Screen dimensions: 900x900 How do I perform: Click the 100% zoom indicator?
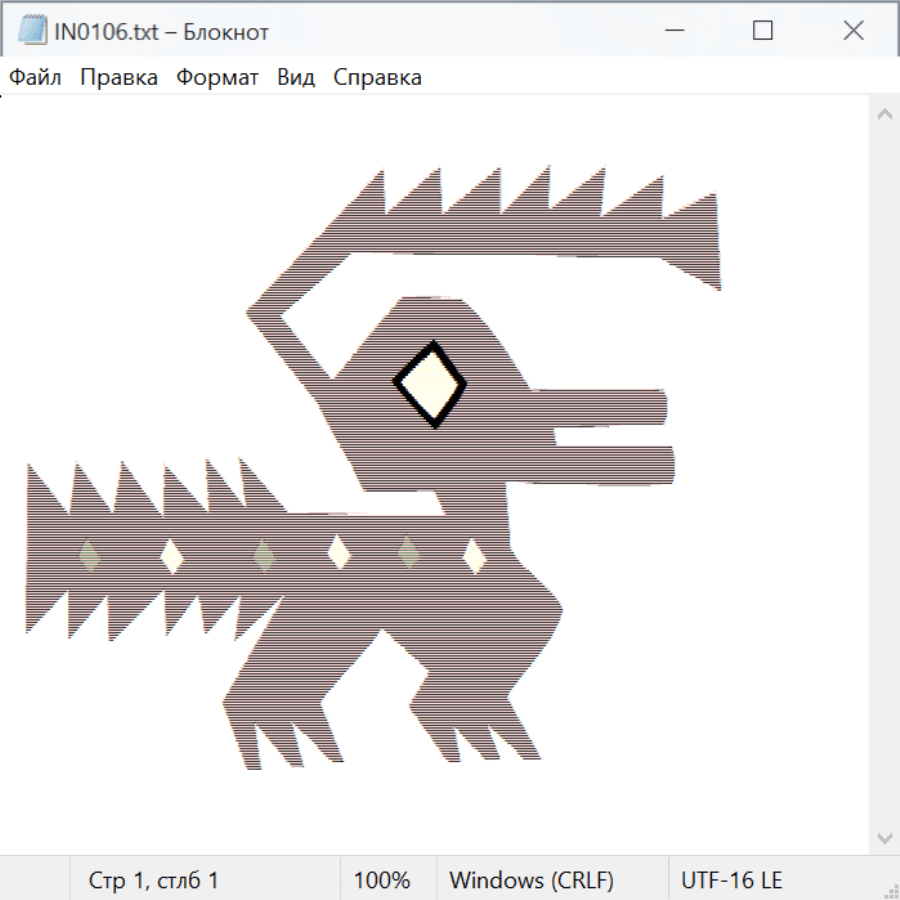point(382,880)
